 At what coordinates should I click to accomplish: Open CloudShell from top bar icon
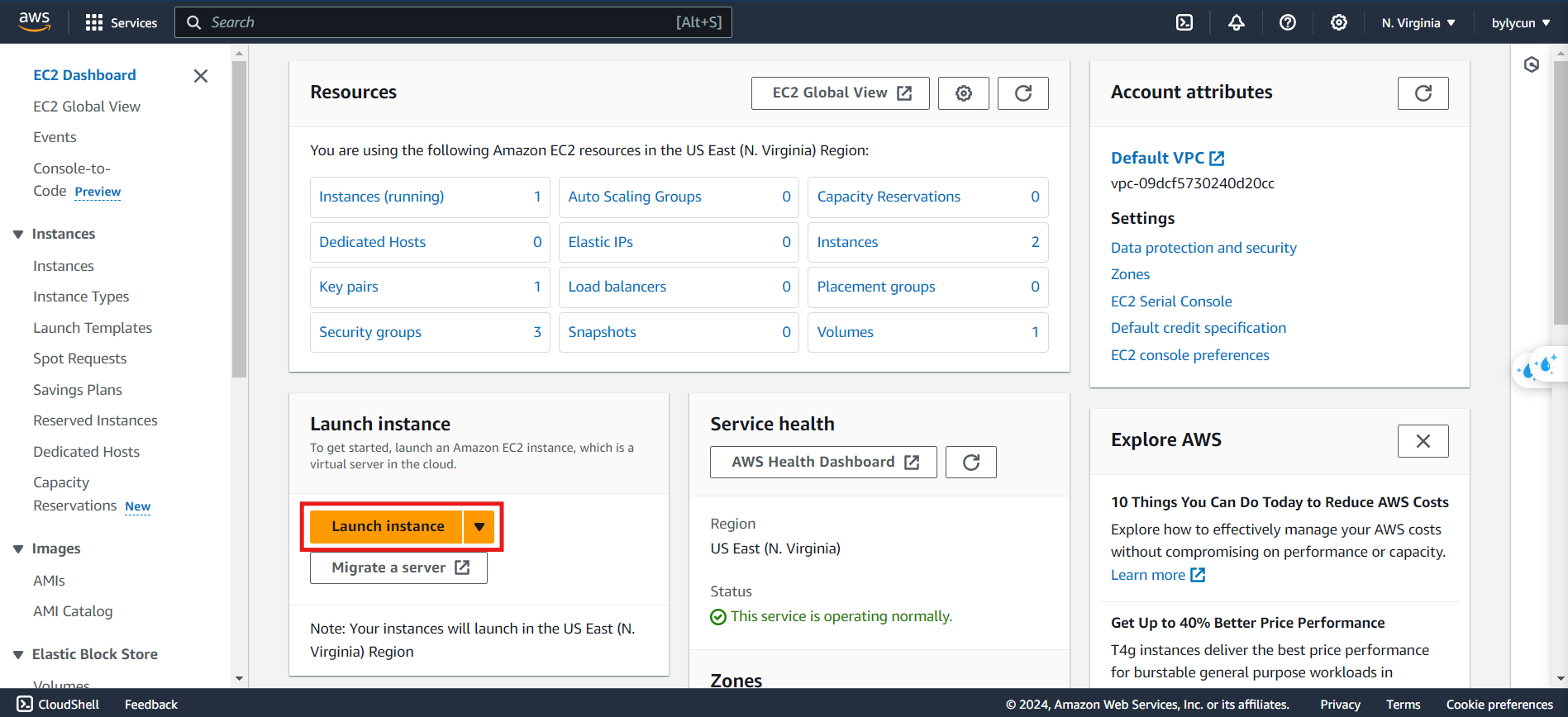click(x=1184, y=22)
